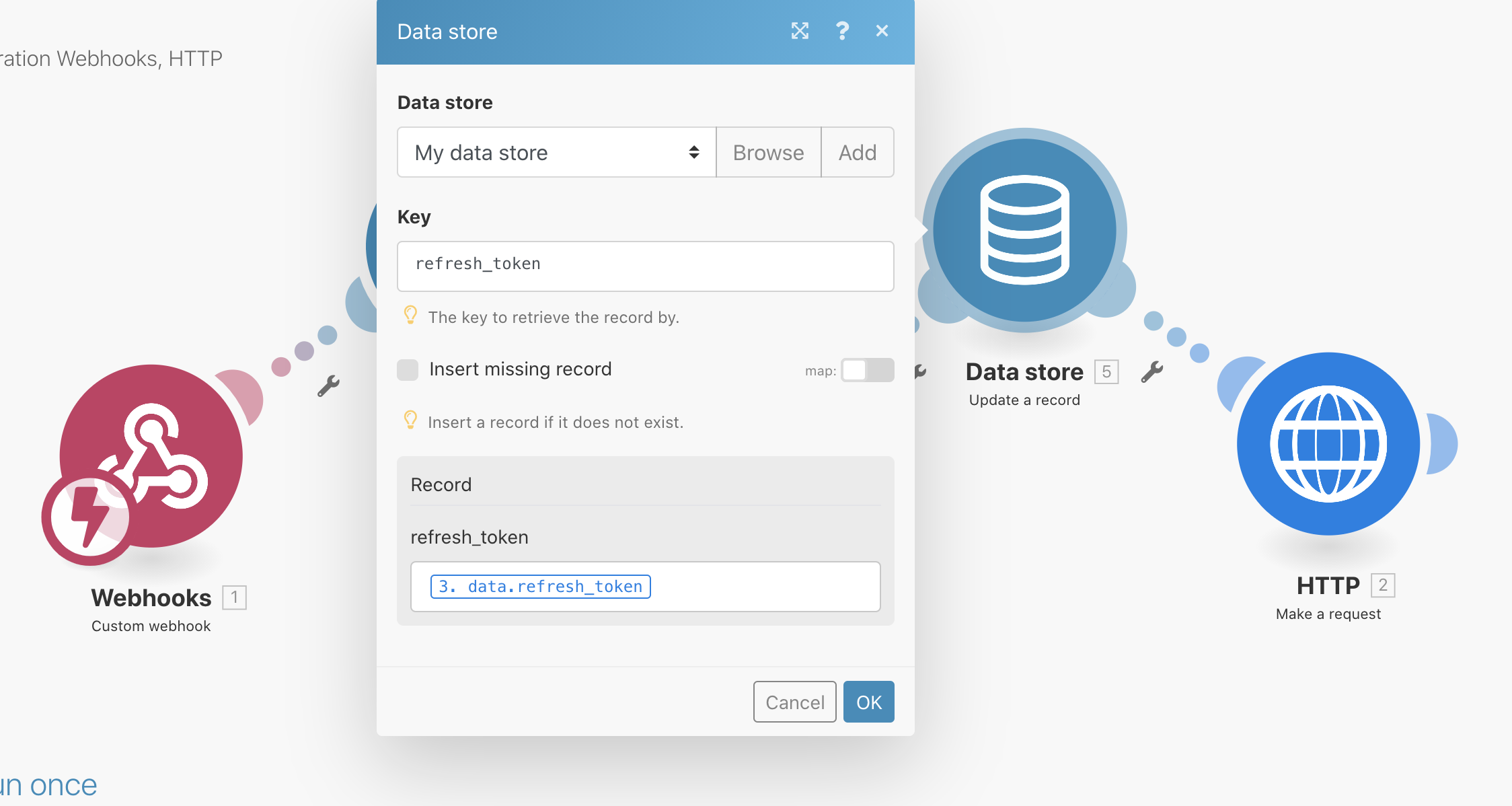Open the My data store dropdown
Image resolution: width=1512 pixels, height=806 pixels.
556,153
